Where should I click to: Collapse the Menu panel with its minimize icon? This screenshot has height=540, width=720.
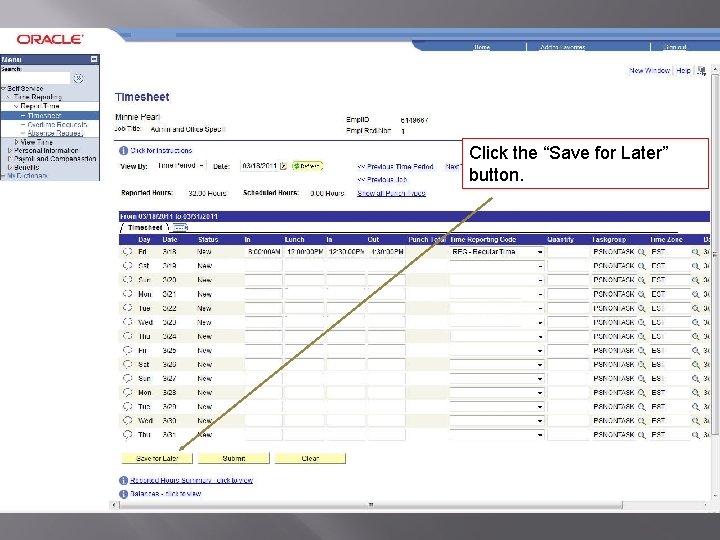(x=94, y=59)
